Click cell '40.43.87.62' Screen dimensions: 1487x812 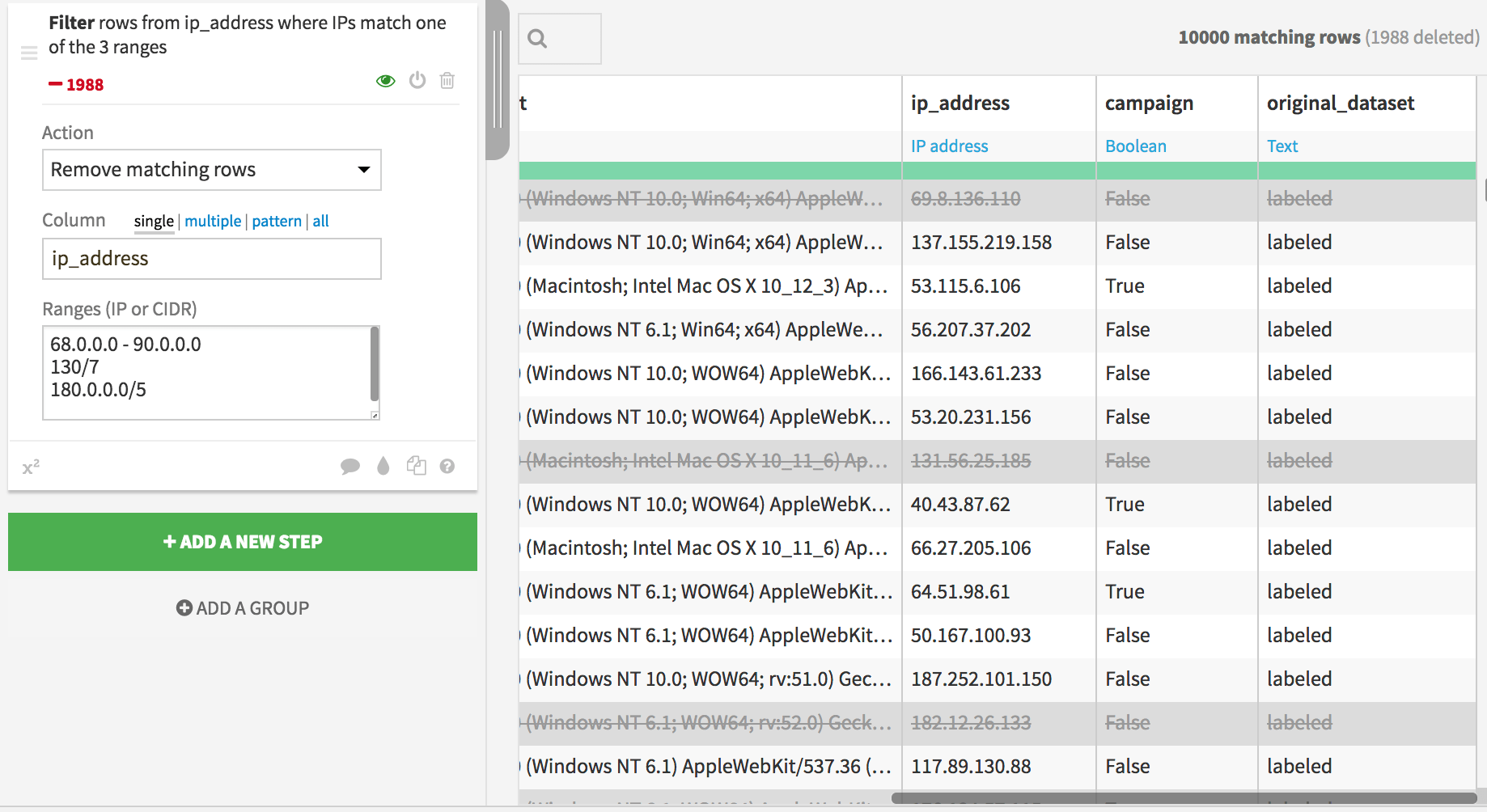tap(960, 505)
